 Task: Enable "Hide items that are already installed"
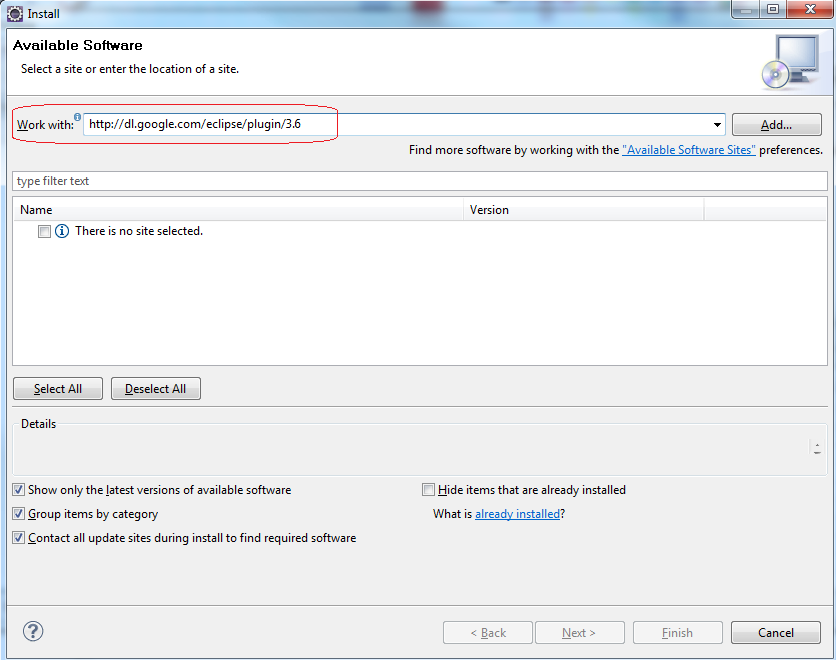tap(428, 490)
